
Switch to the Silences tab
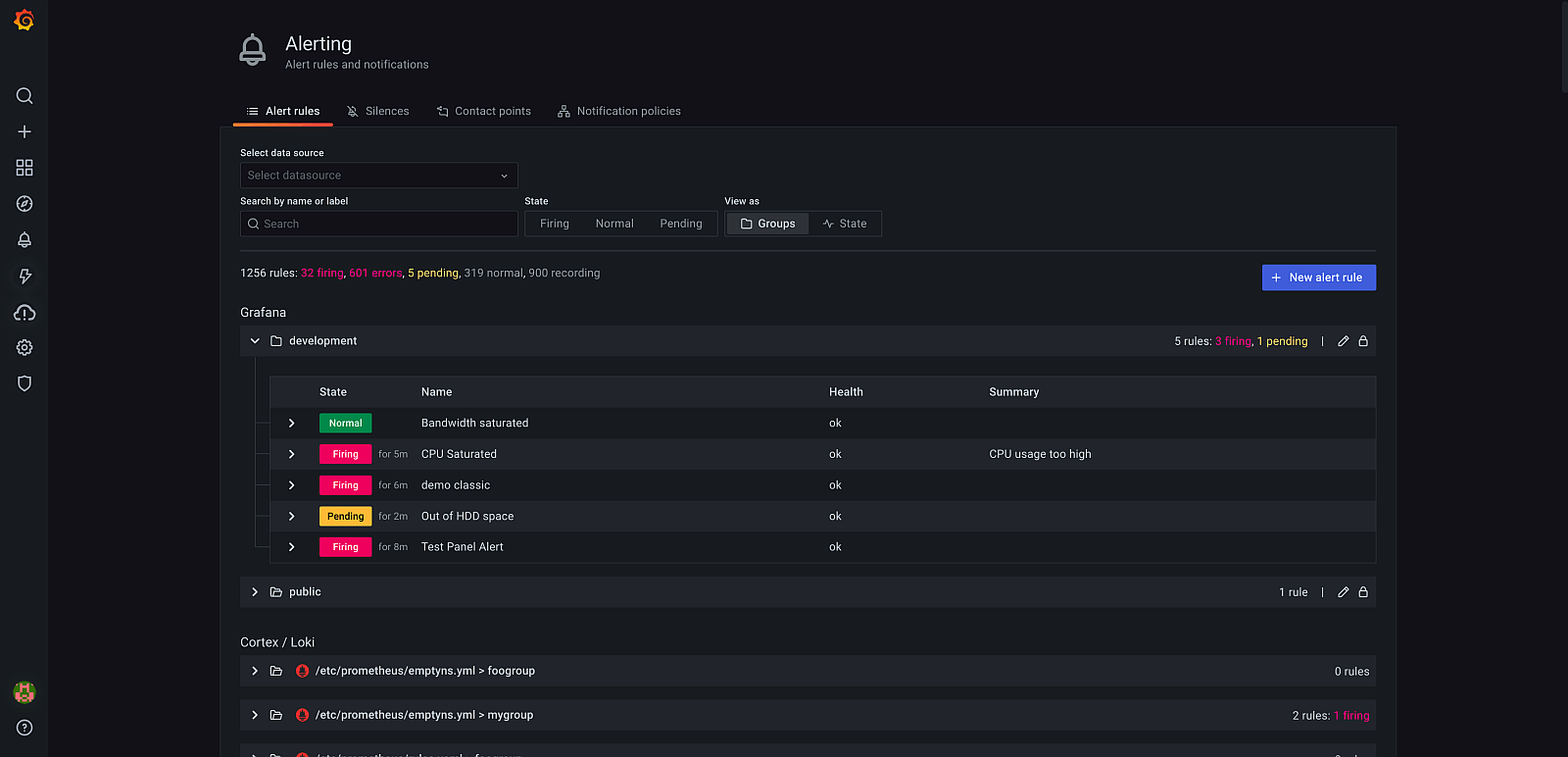[x=378, y=112]
